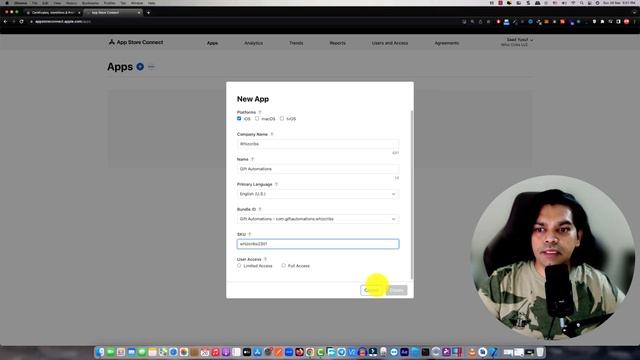Click the app Name input field
Screen dimensions: 640x360
tap(318, 169)
